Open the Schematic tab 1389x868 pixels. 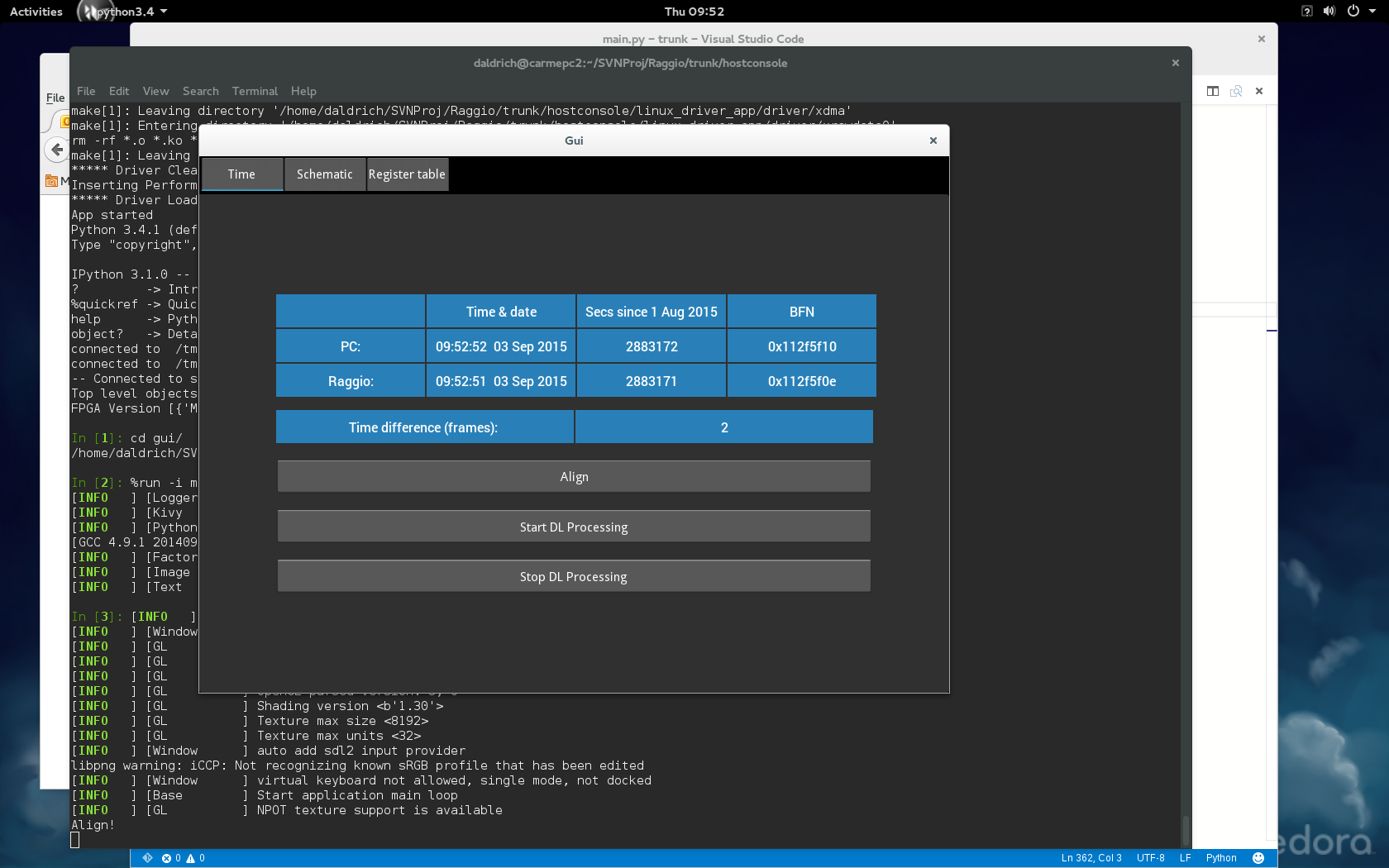(325, 174)
